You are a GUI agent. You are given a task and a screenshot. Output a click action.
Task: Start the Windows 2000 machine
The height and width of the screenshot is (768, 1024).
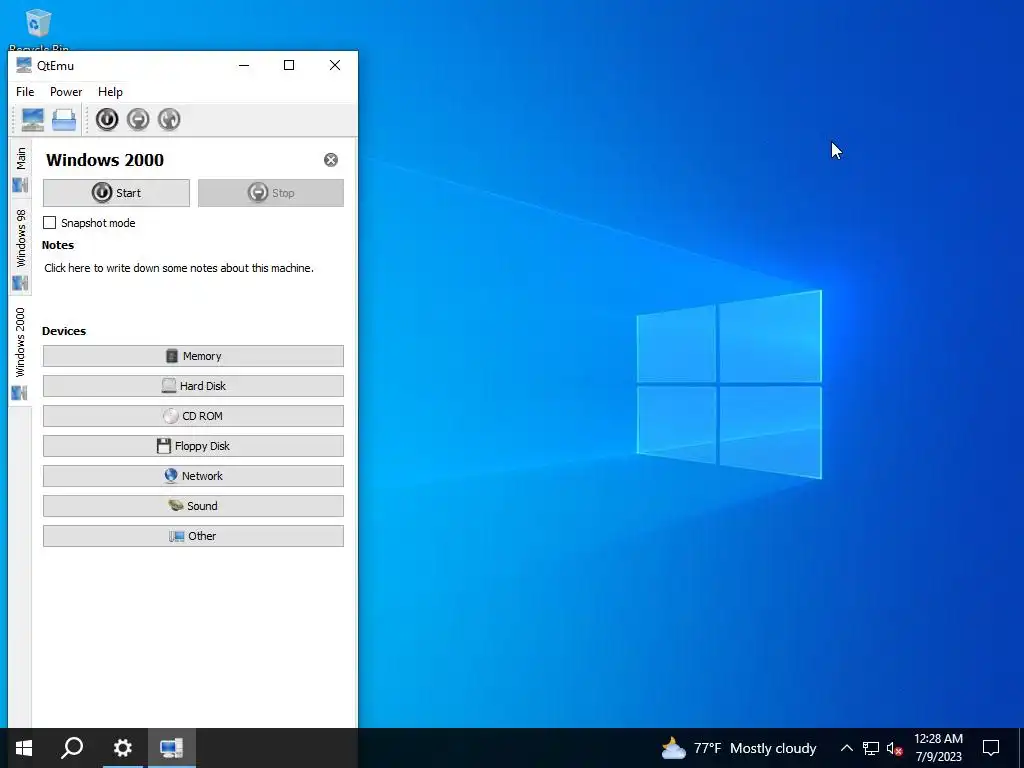click(x=116, y=193)
